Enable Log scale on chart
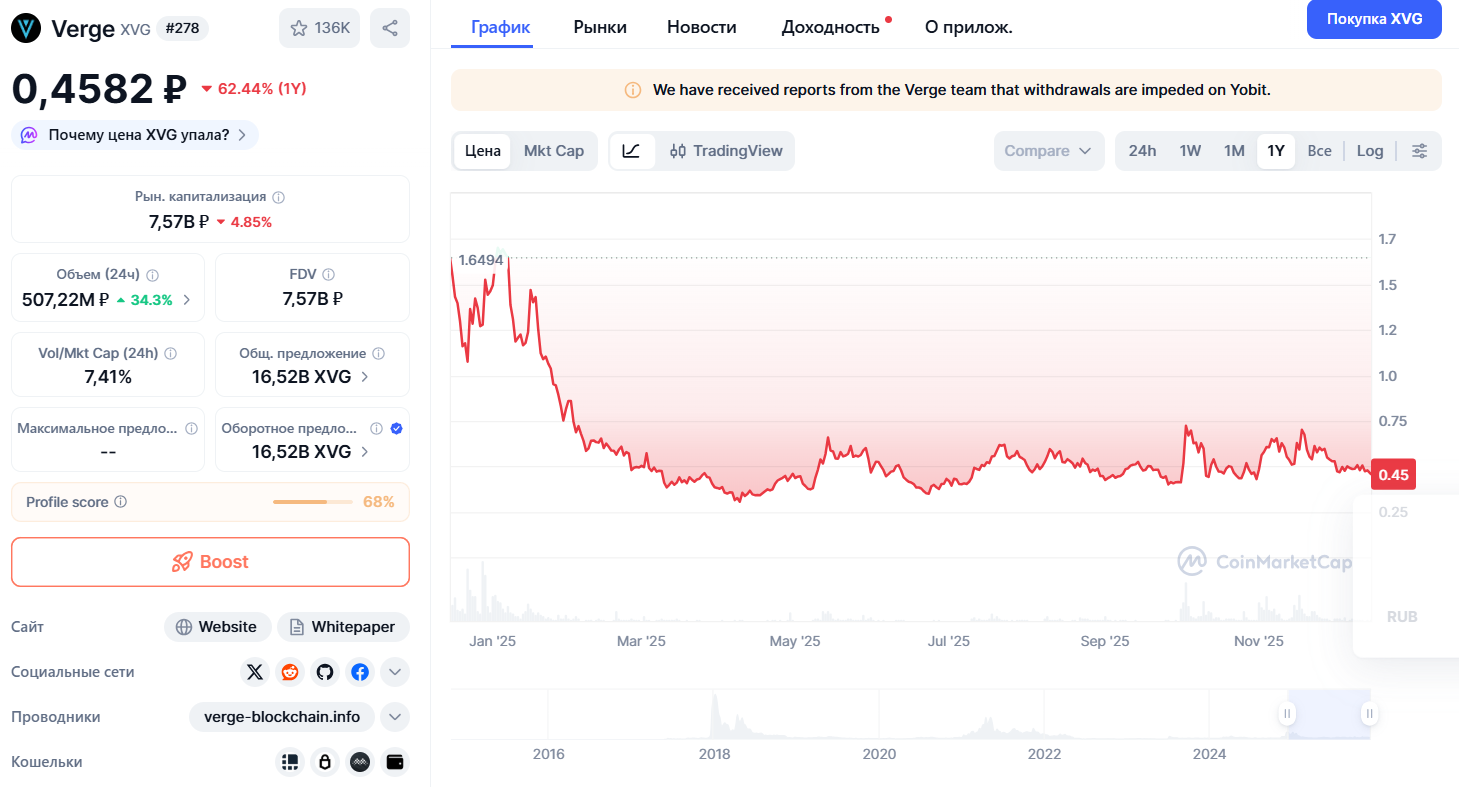This screenshot has width=1459, height=787. [x=1369, y=151]
